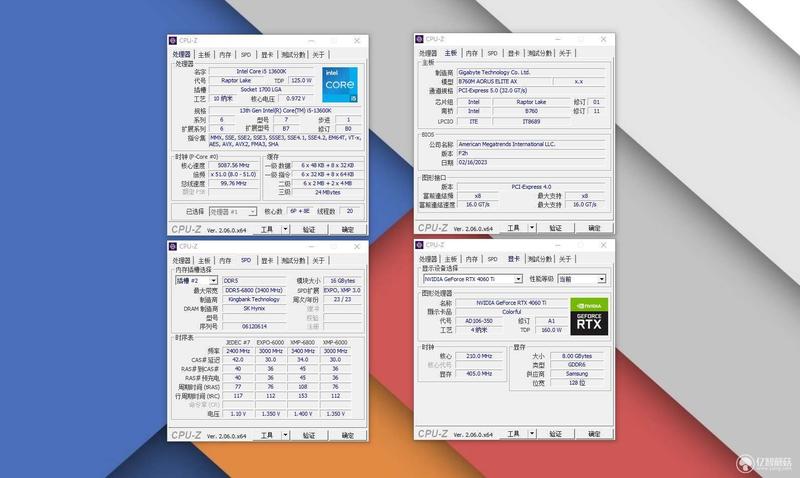Switch to 内存 tab in the processor window
Image resolution: width=800 pixels, height=478 pixels.
point(225,55)
